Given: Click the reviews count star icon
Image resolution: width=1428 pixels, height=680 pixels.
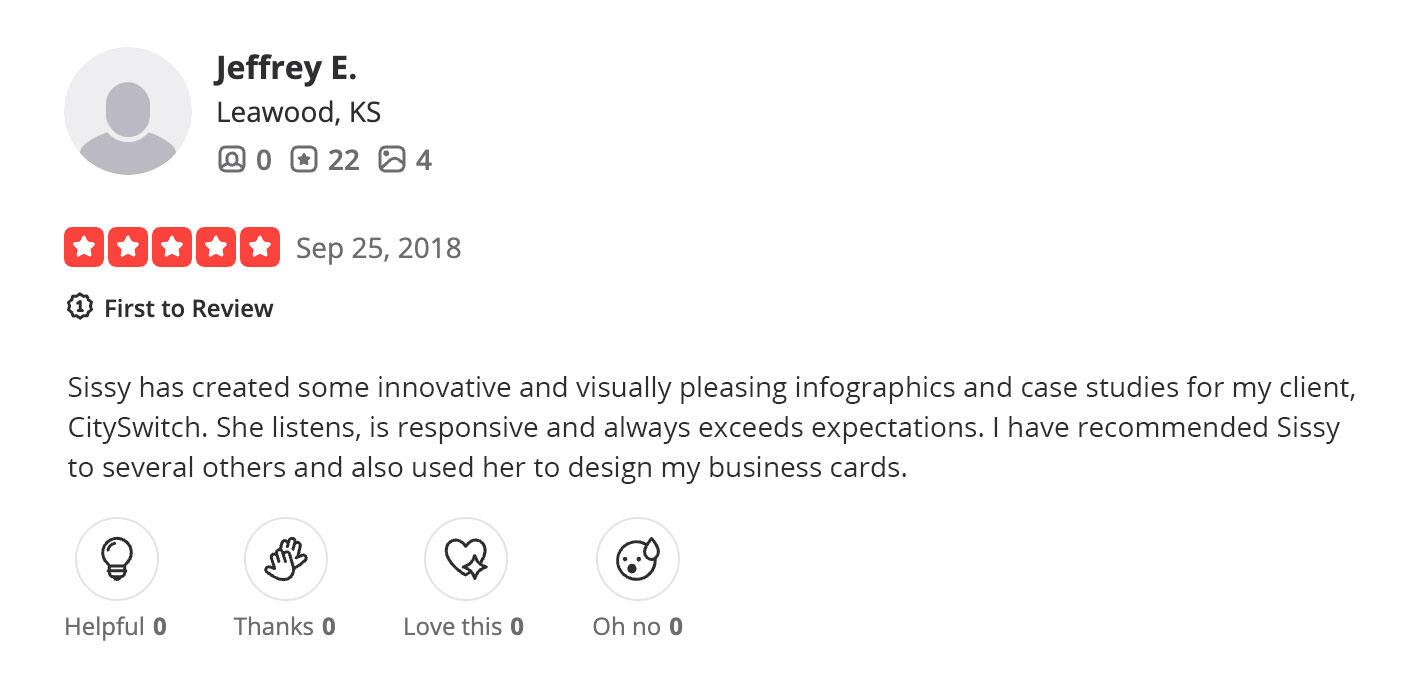Looking at the screenshot, I should 303,160.
